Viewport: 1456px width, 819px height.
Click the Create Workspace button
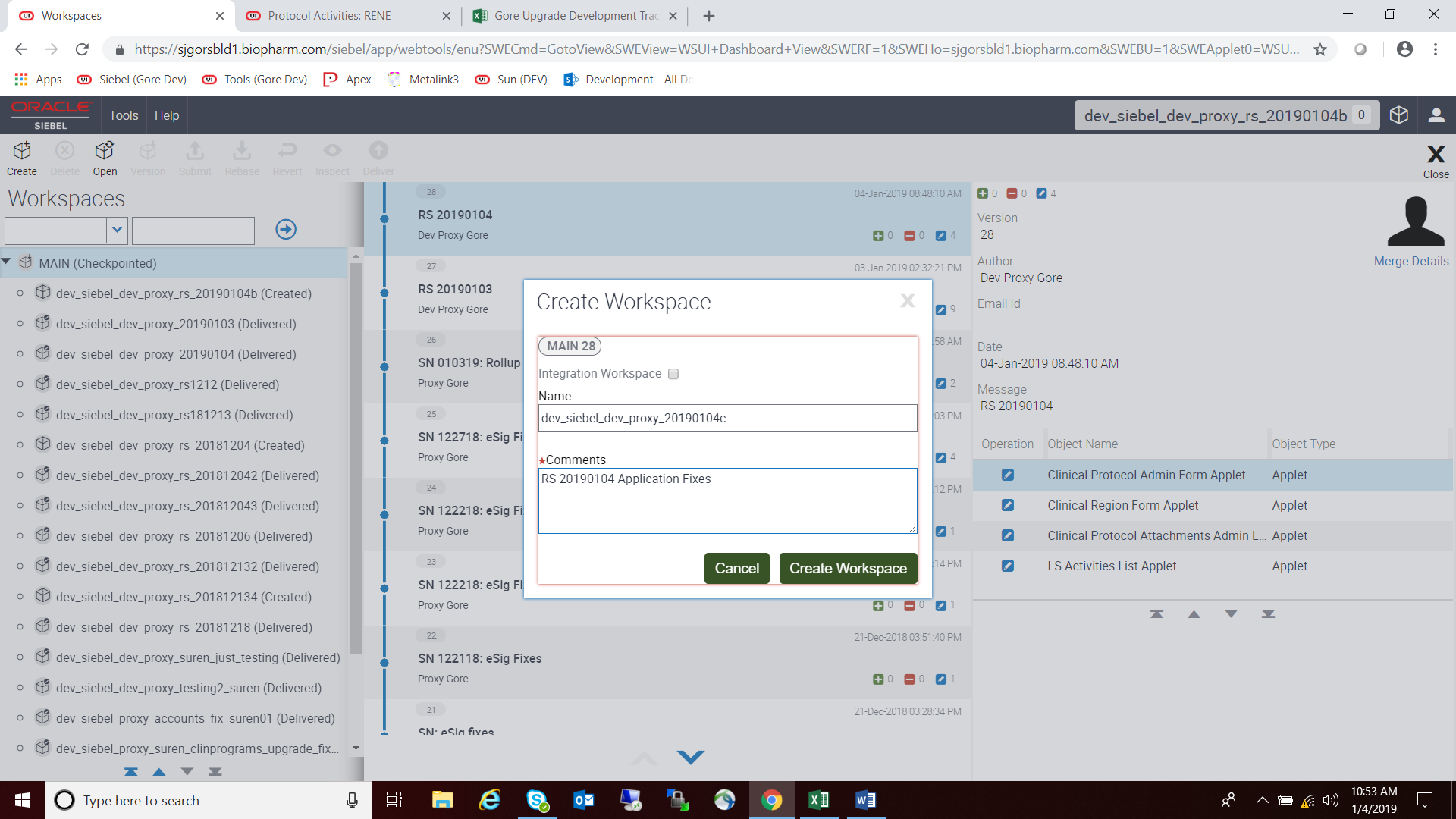coord(848,568)
